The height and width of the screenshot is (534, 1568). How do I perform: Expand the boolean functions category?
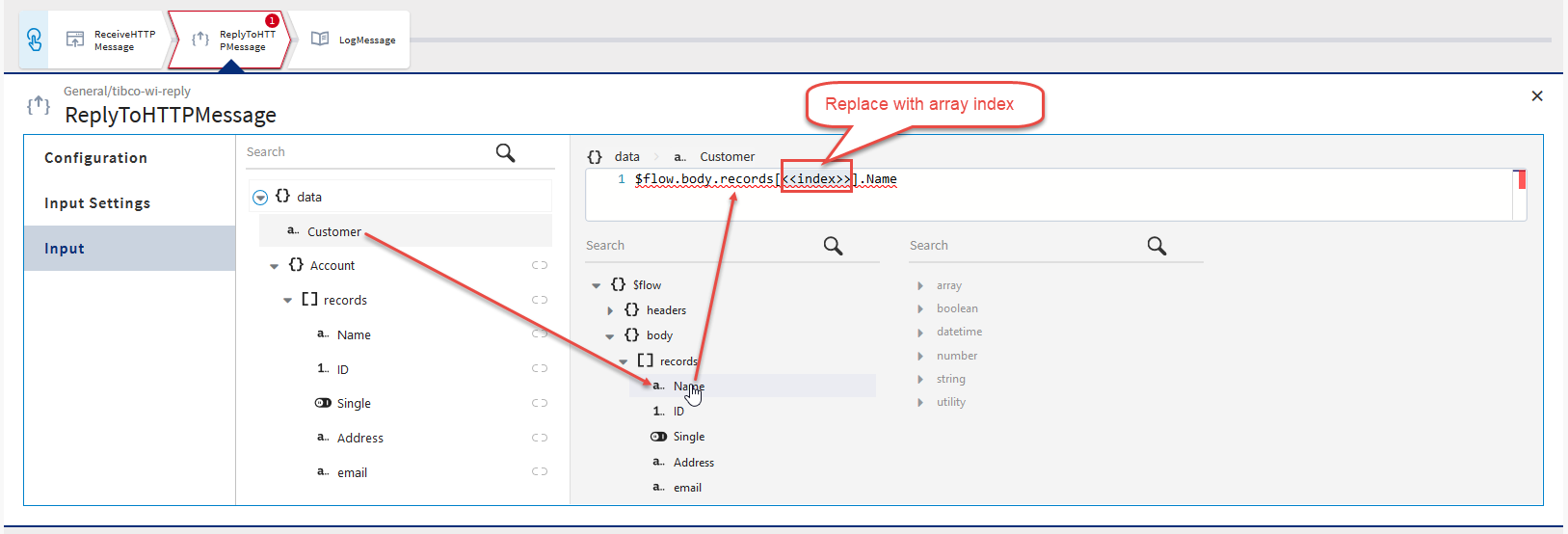click(x=920, y=309)
